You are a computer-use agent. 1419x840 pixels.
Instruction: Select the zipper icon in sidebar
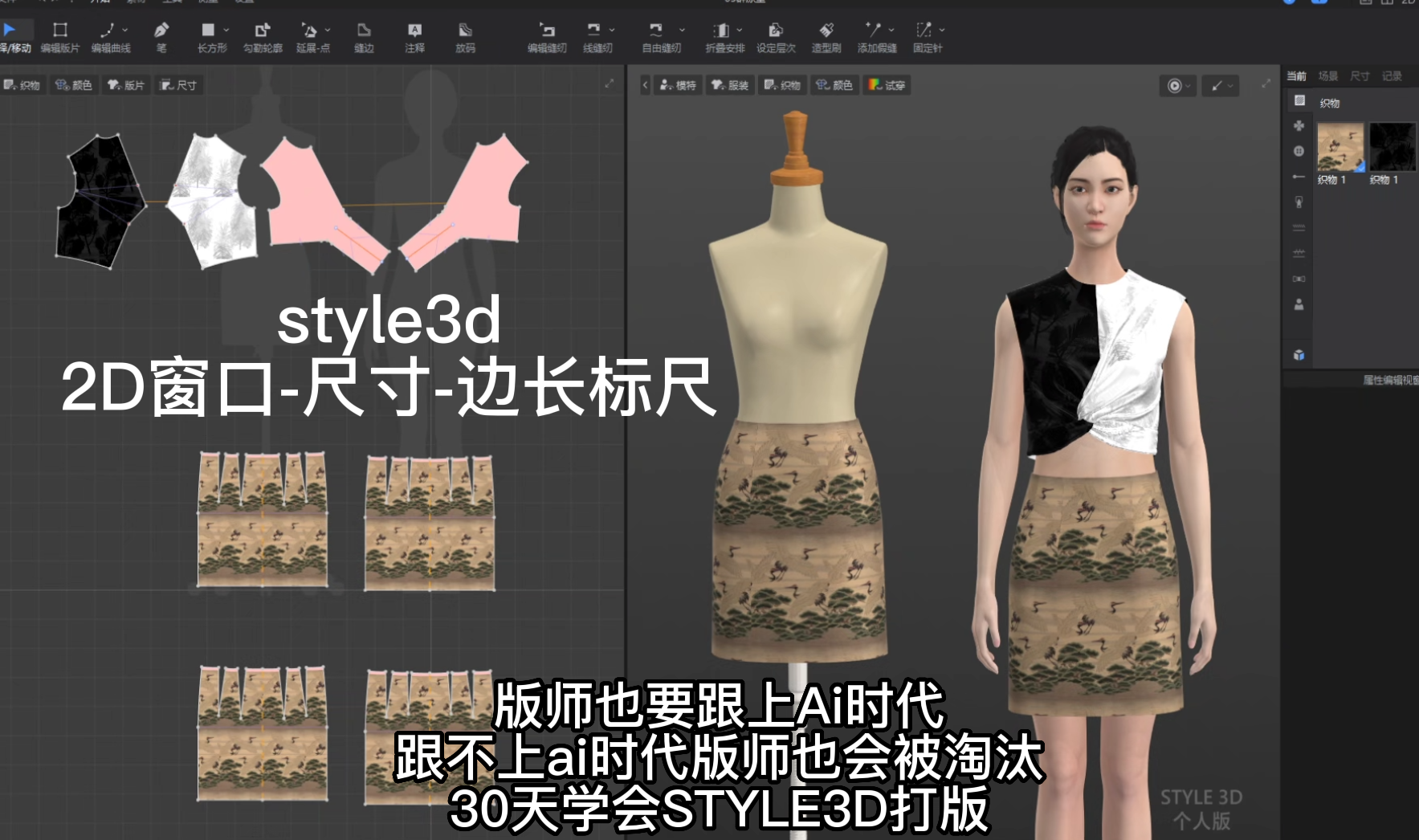click(1299, 202)
